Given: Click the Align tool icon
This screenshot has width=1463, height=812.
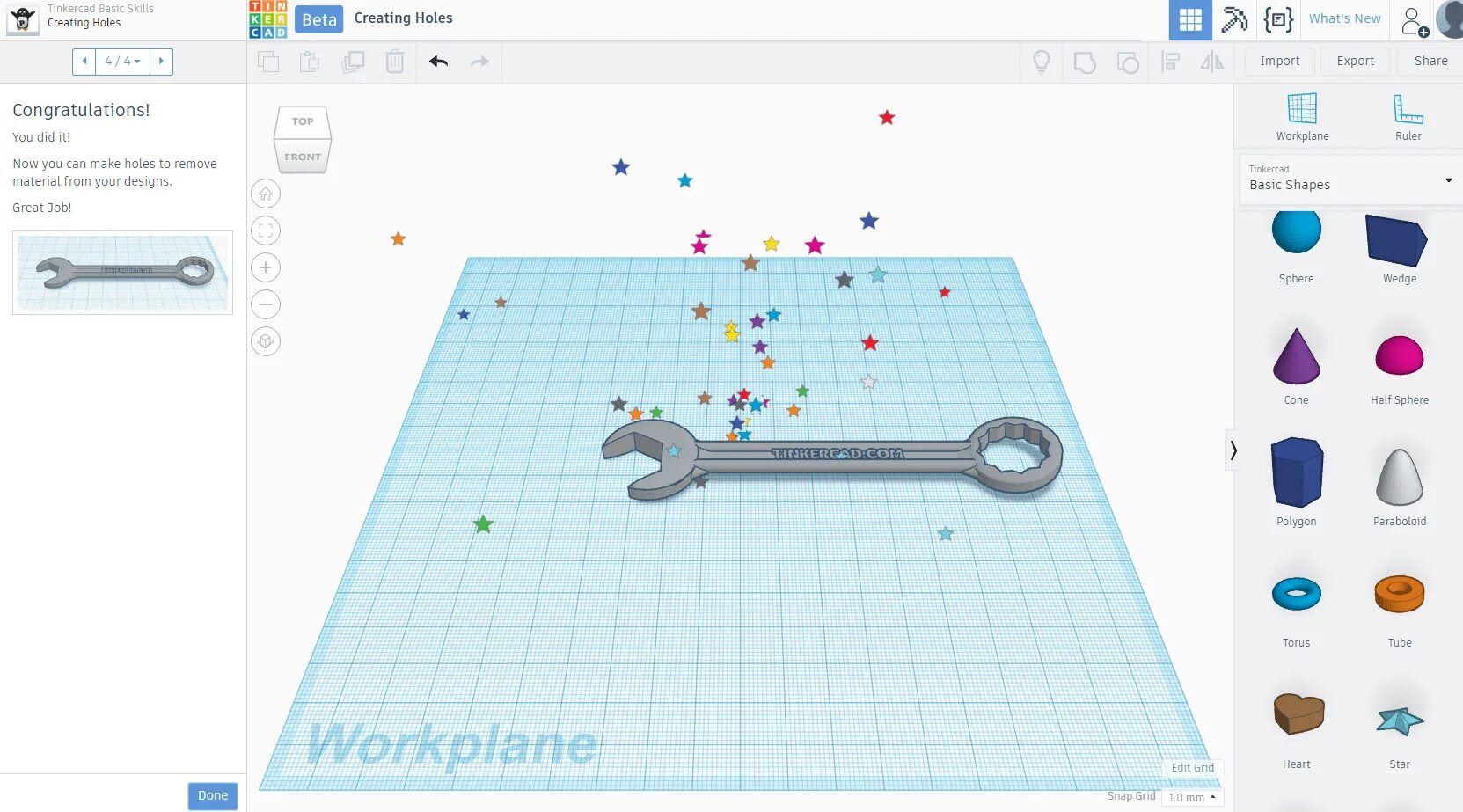Looking at the screenshot, I should [x=1171, y=62].
